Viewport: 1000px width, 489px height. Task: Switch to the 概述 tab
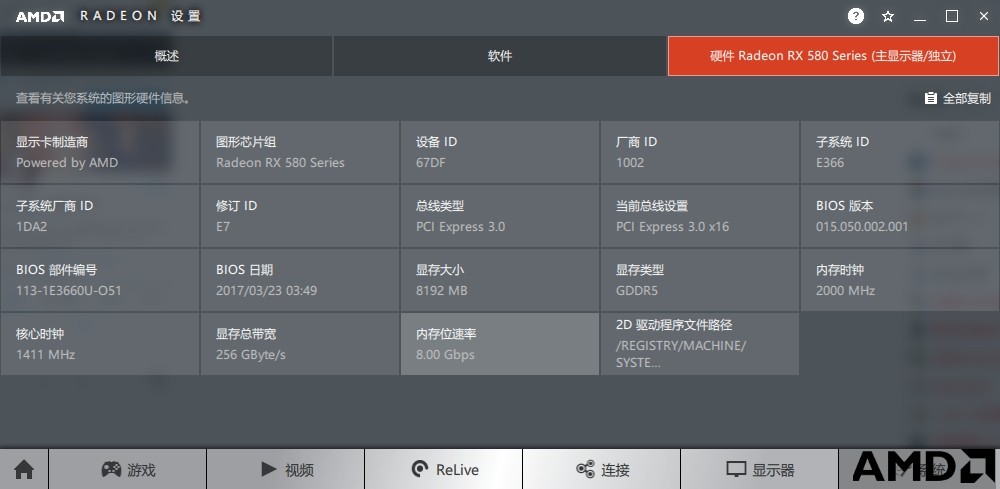(x=166, y=56)
